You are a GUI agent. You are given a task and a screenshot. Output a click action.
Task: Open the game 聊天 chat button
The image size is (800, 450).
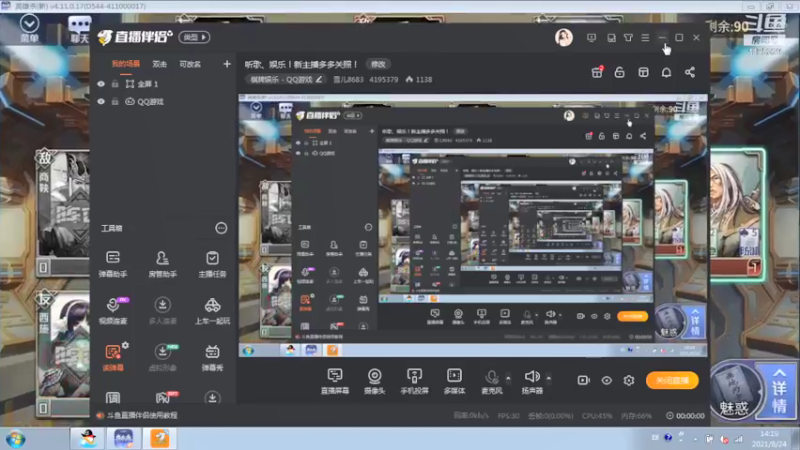pyautogui.click(x=80, y=29)
